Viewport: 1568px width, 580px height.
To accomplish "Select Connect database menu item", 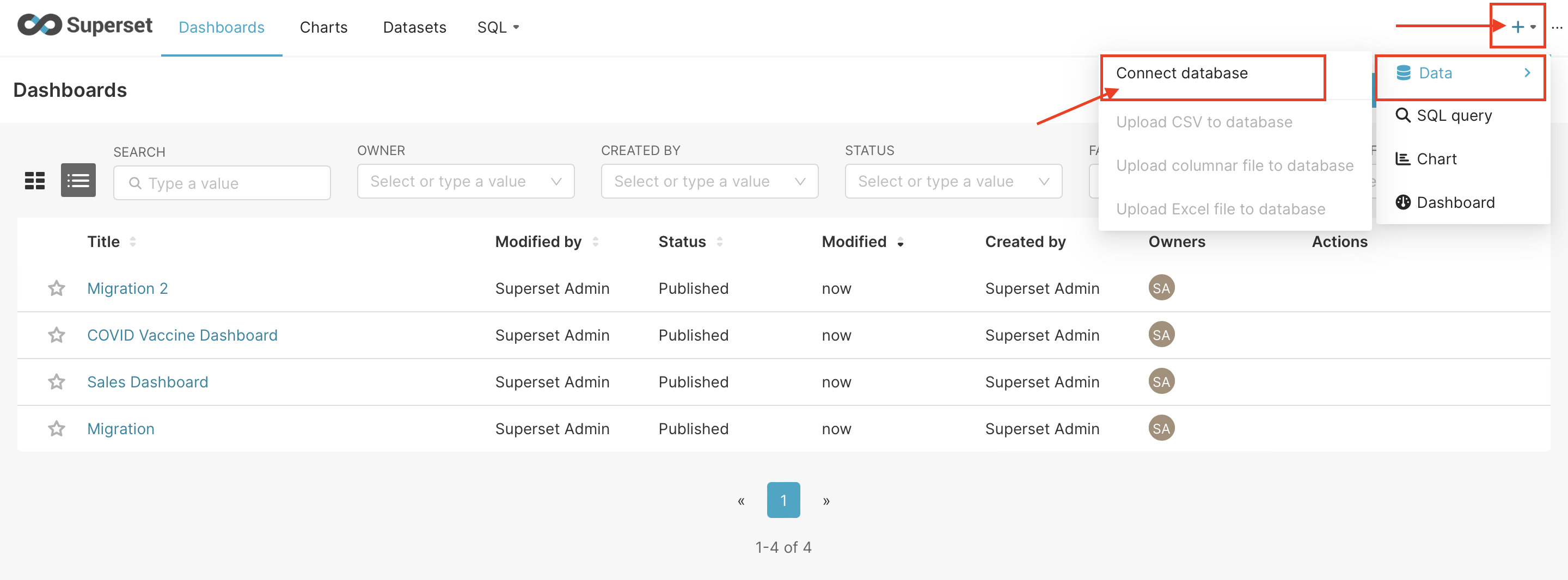I will 1181,73.
